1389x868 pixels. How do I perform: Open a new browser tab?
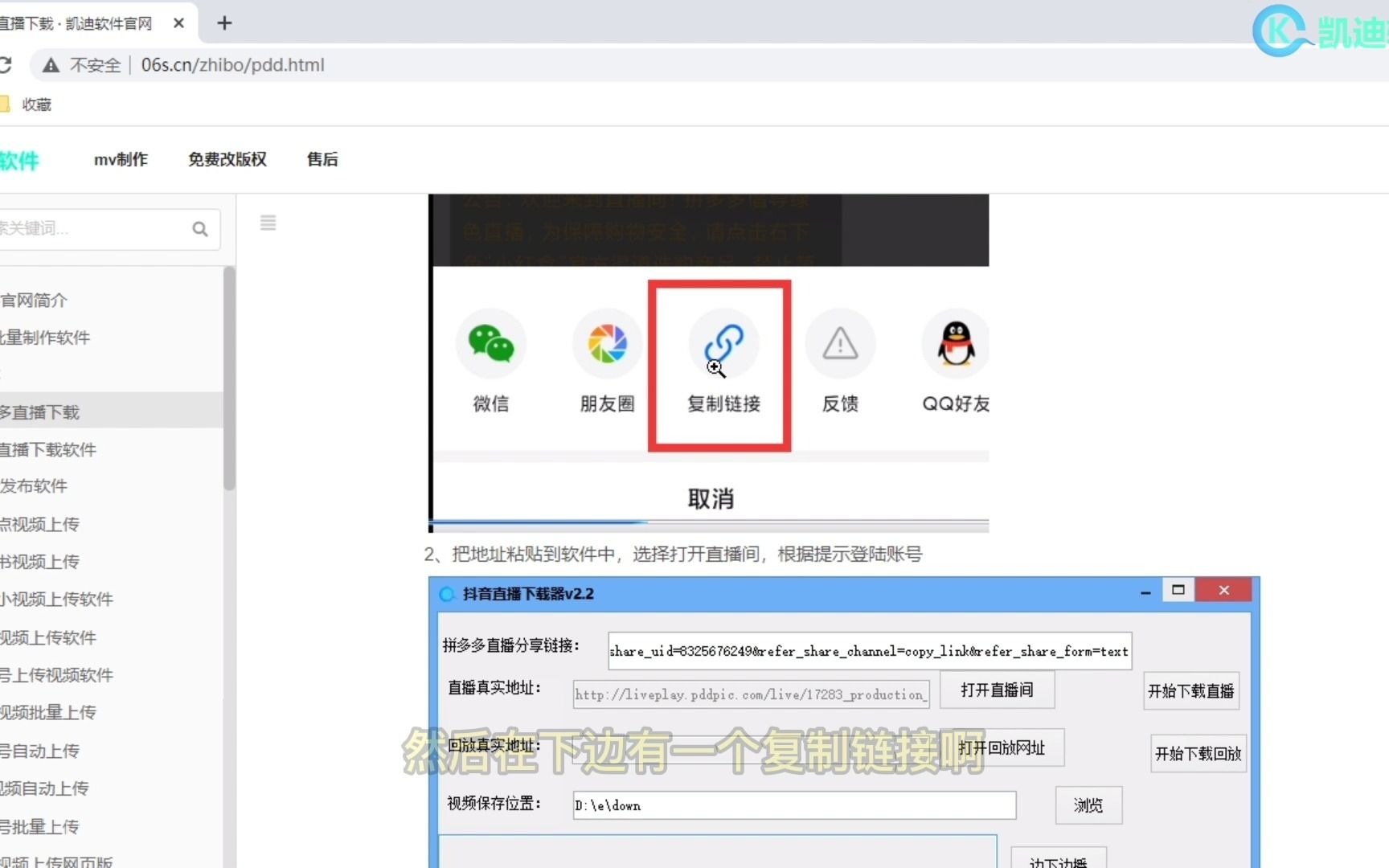224,23
